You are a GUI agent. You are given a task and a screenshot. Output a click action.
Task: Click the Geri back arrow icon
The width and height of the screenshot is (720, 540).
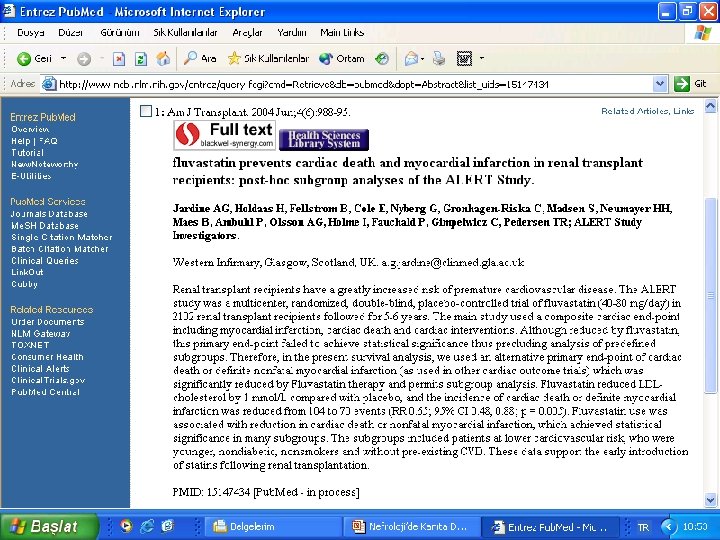click(23, 59)
